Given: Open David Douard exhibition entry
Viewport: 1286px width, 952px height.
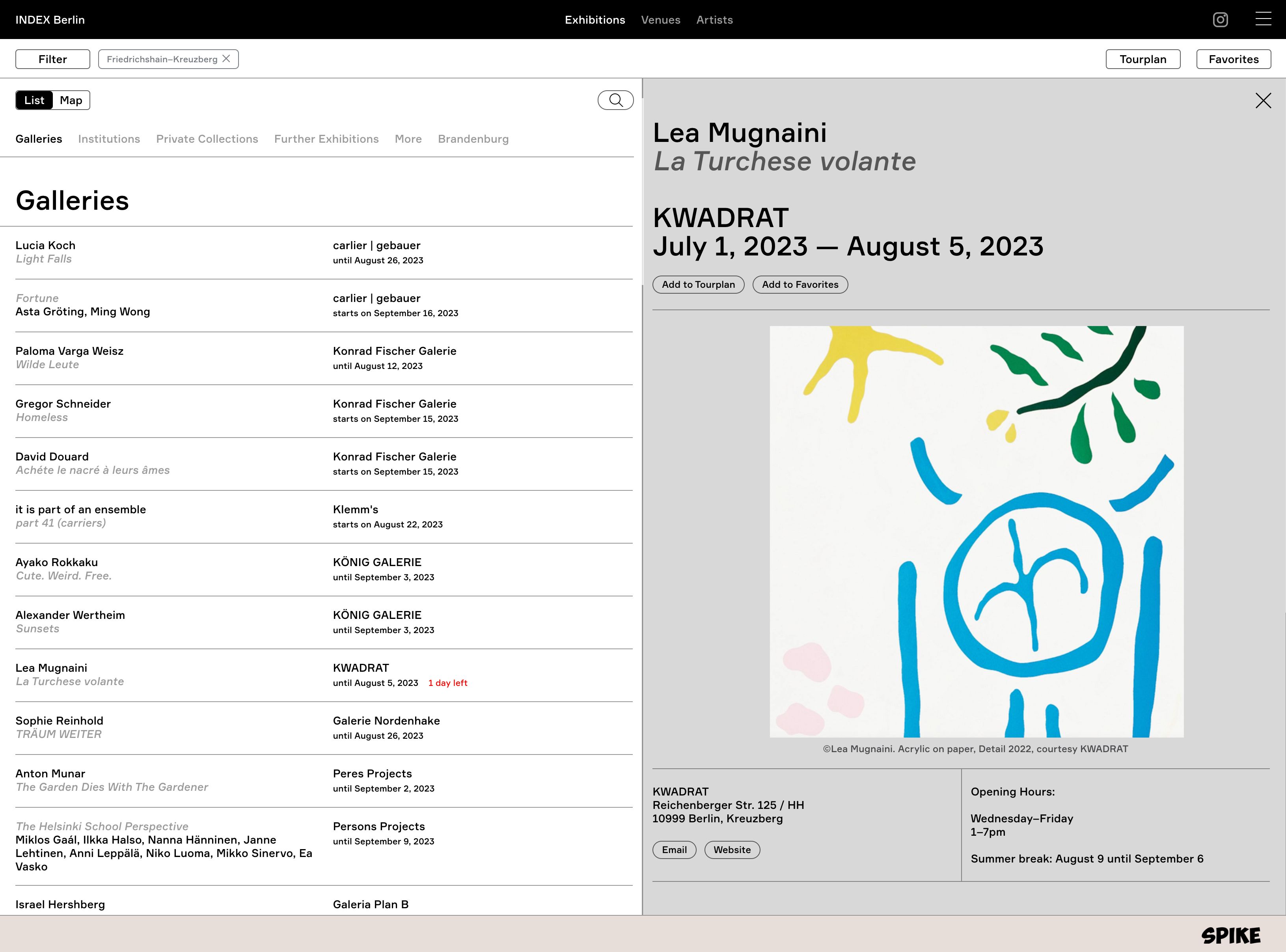Looking at the screenshot, I should 324,464.
